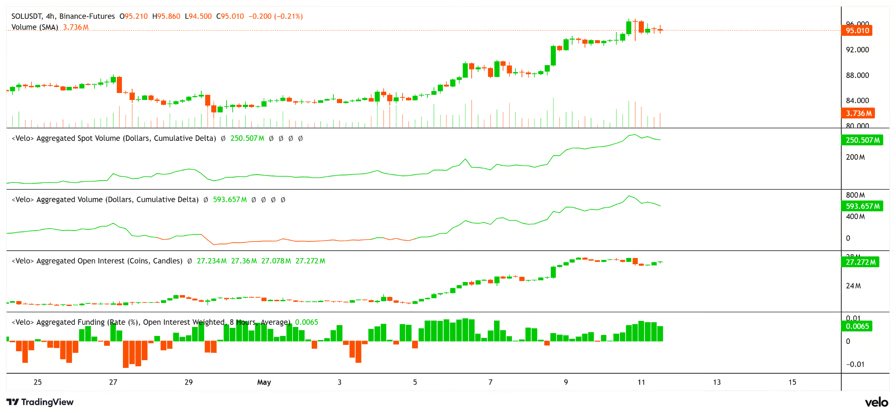
Task: Click the orange 95.010 current price tag
Action: (858, 31)
